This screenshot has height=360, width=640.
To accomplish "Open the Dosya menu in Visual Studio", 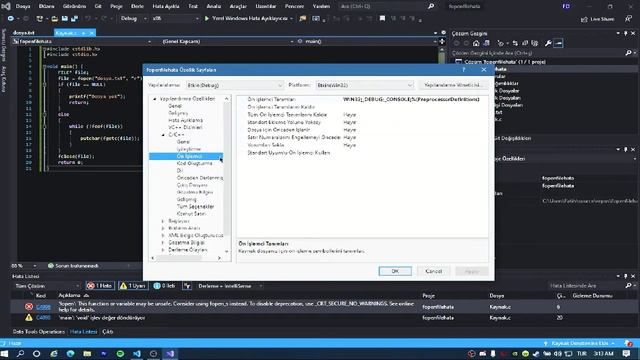I will point(23,6).
